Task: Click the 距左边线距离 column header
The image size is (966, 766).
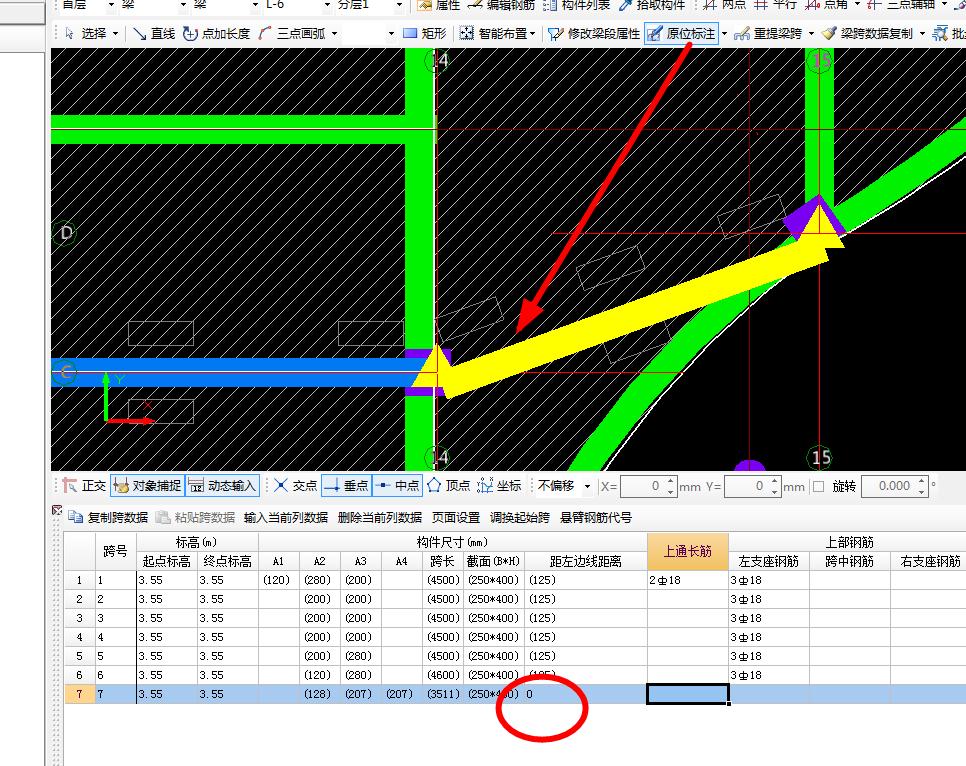Action: pyautogui.click(x=585, y=561)
